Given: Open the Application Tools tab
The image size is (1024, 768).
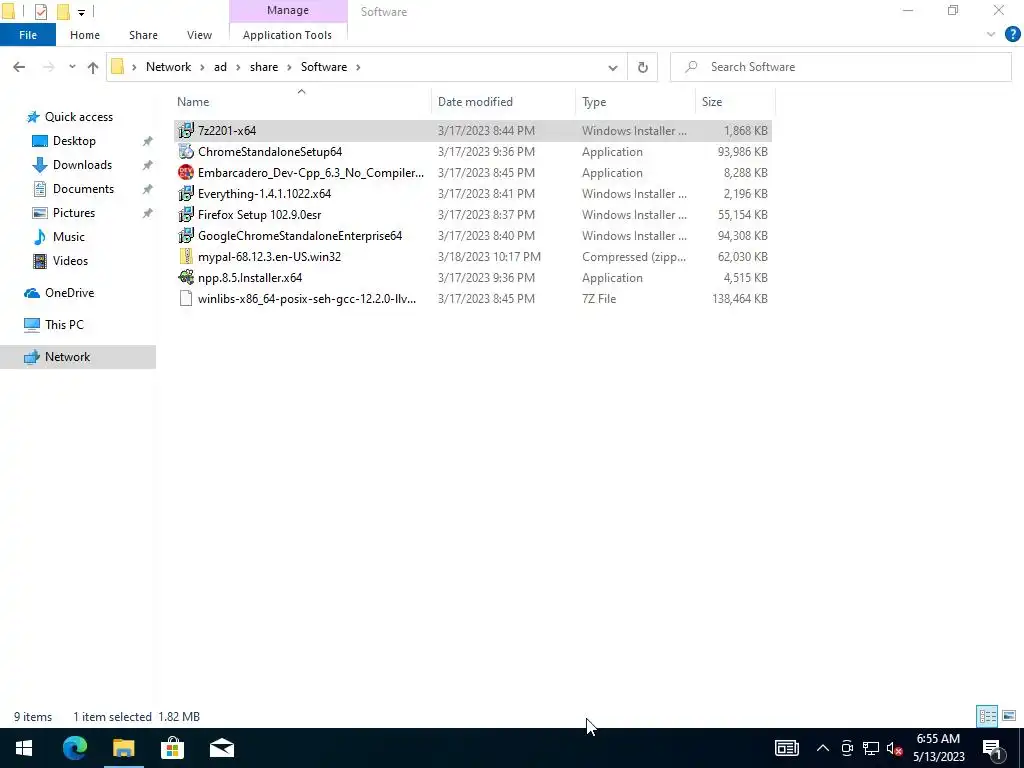Looking at the screenshot, I should click(x=287, y=35).
